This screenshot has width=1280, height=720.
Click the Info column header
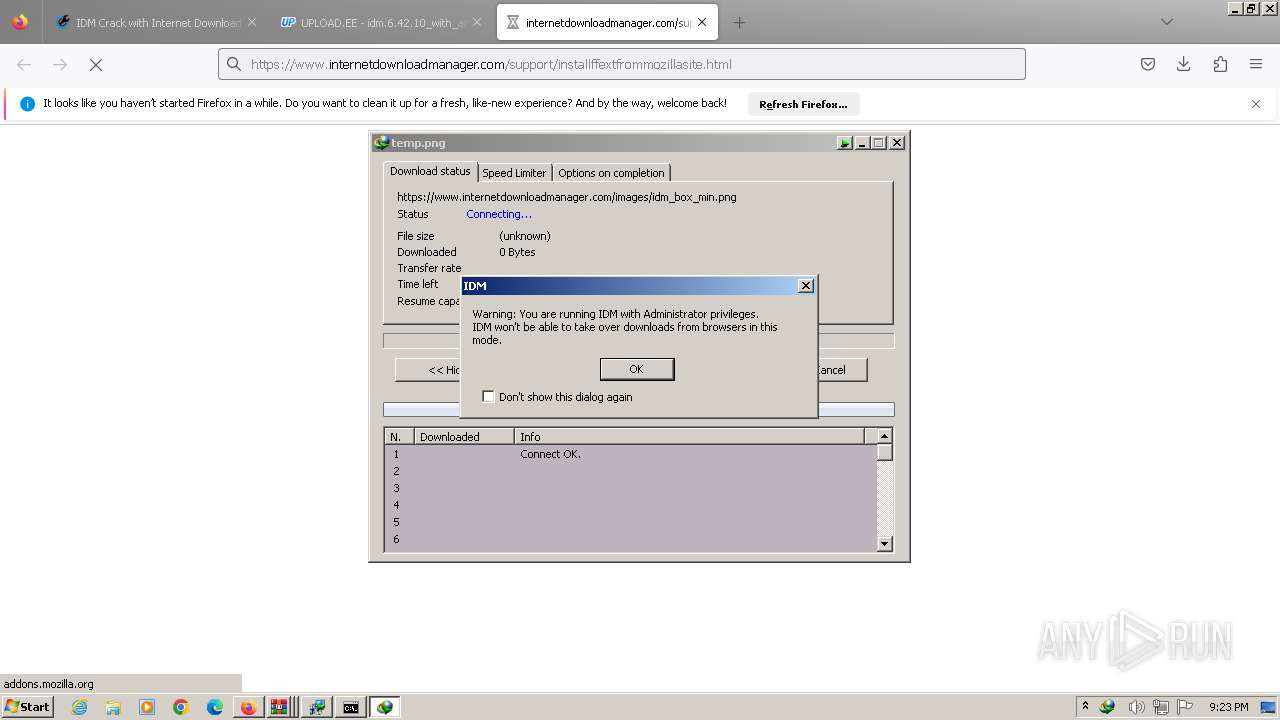point(689,437)
